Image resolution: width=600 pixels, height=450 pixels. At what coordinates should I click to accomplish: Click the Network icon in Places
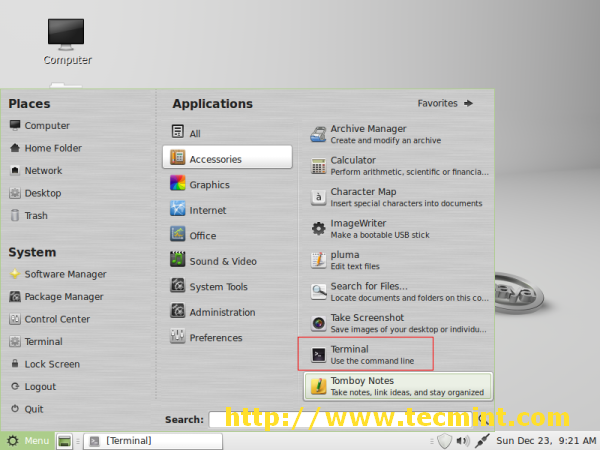coord(15,170)
